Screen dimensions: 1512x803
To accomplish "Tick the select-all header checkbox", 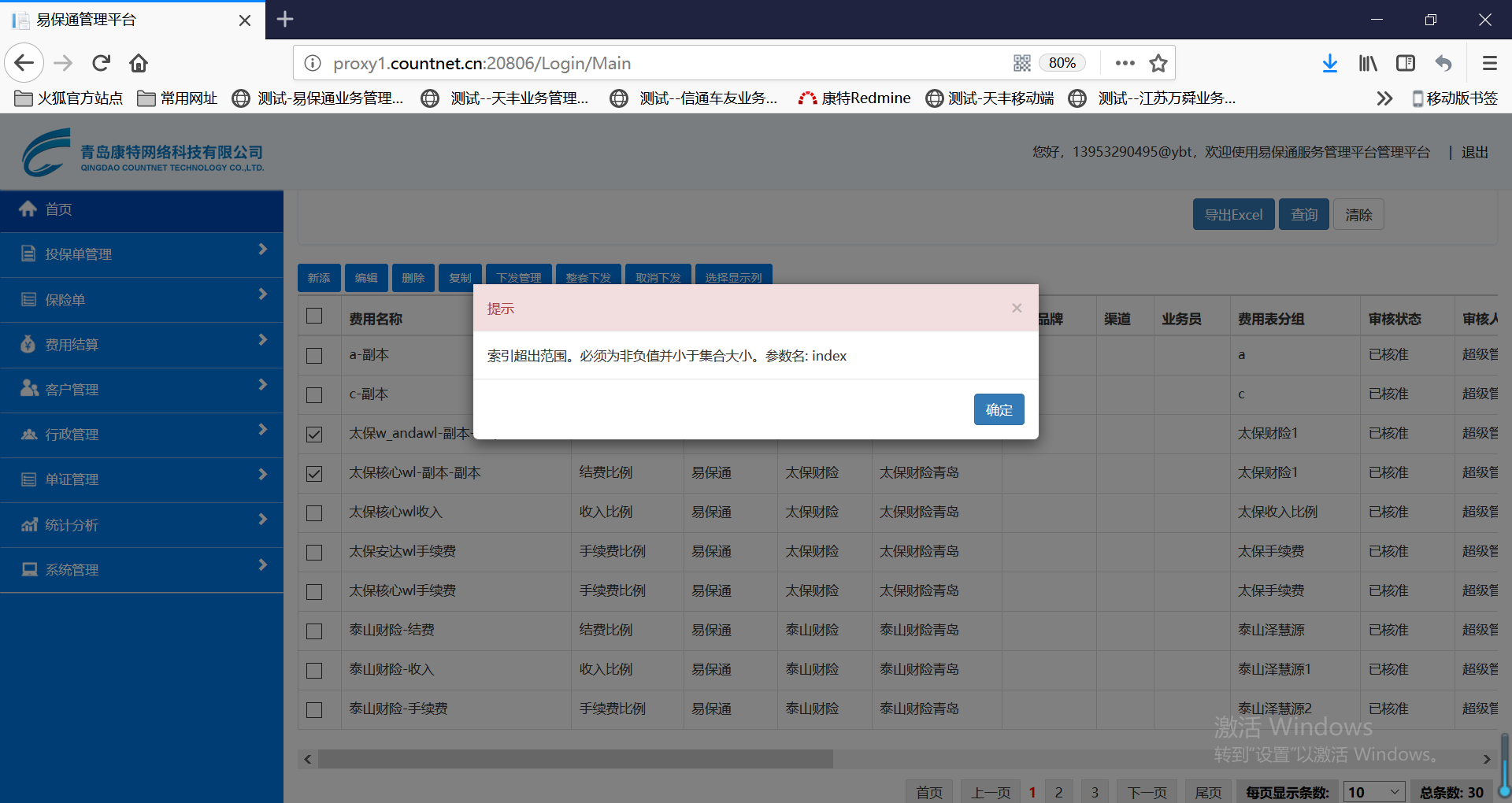I will pos(314,316).
